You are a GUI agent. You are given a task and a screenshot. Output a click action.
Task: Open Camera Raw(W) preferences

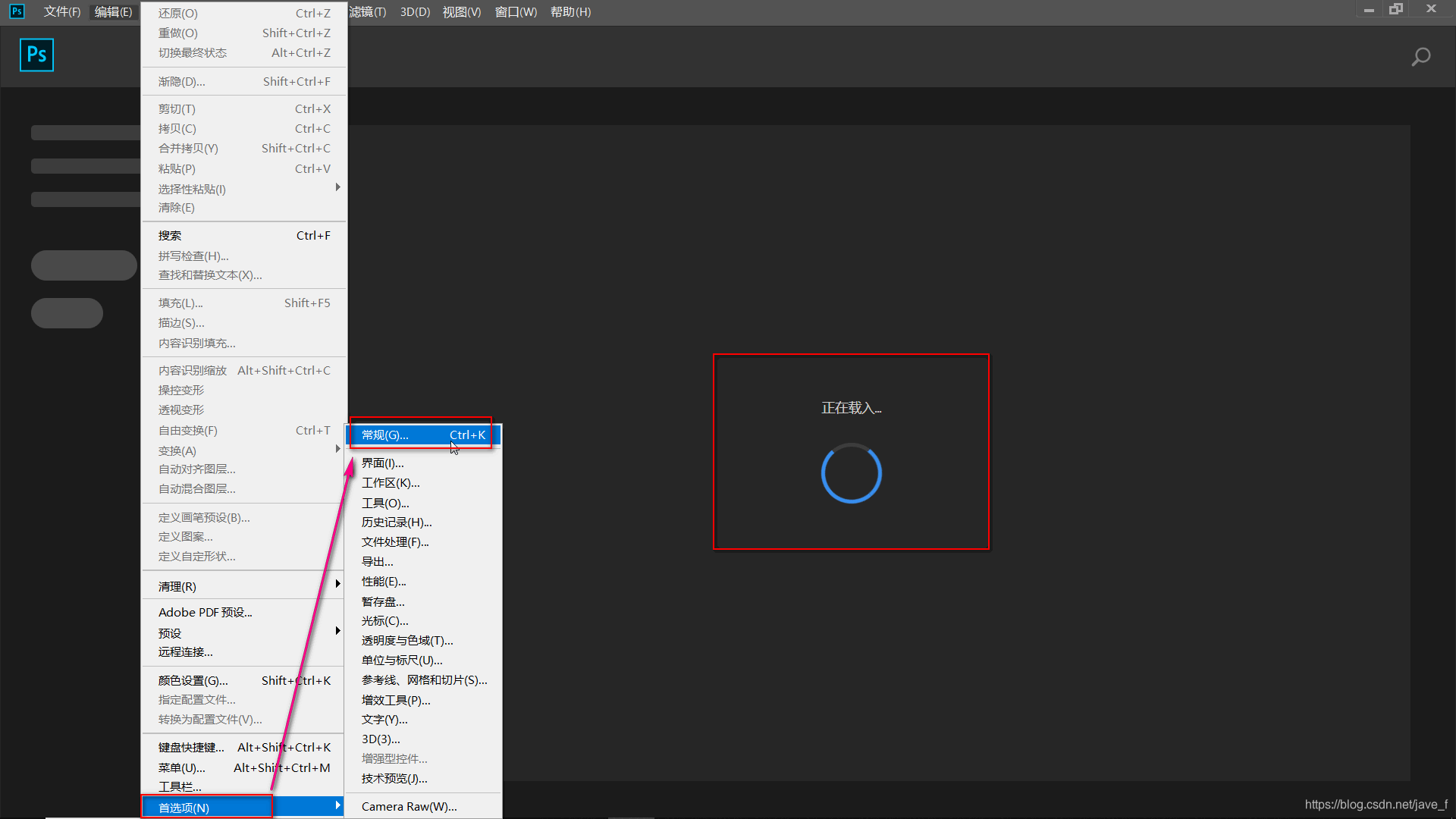point(409,806)
